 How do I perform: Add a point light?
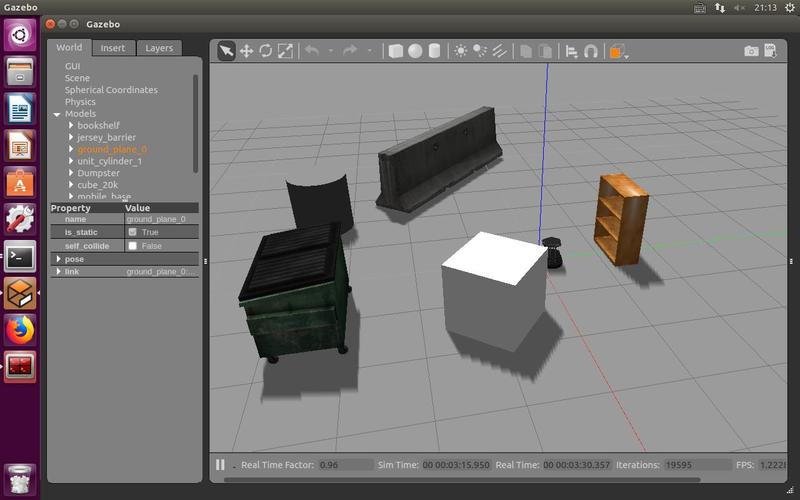point(460,51)
